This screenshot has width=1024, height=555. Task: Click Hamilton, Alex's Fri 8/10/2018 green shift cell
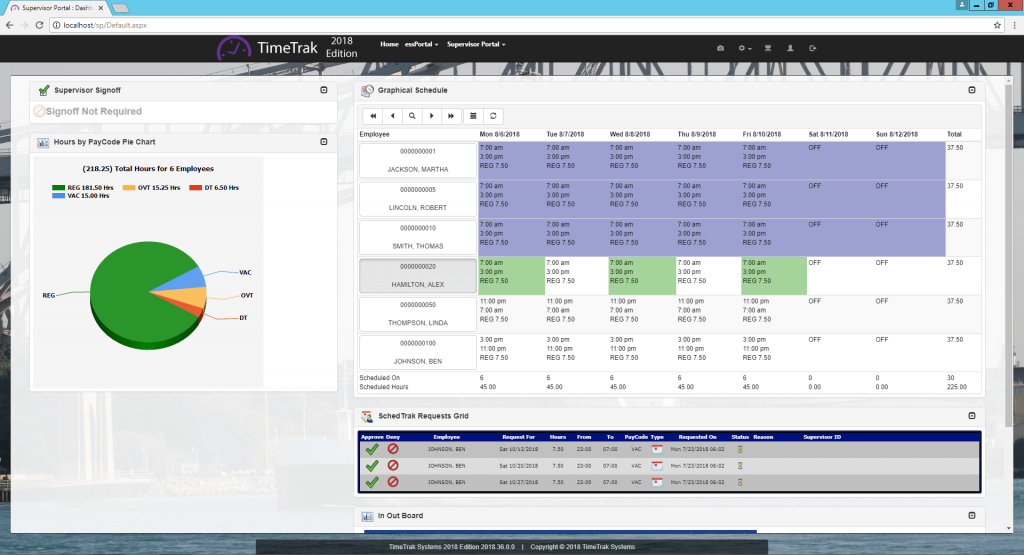point(774,276)
